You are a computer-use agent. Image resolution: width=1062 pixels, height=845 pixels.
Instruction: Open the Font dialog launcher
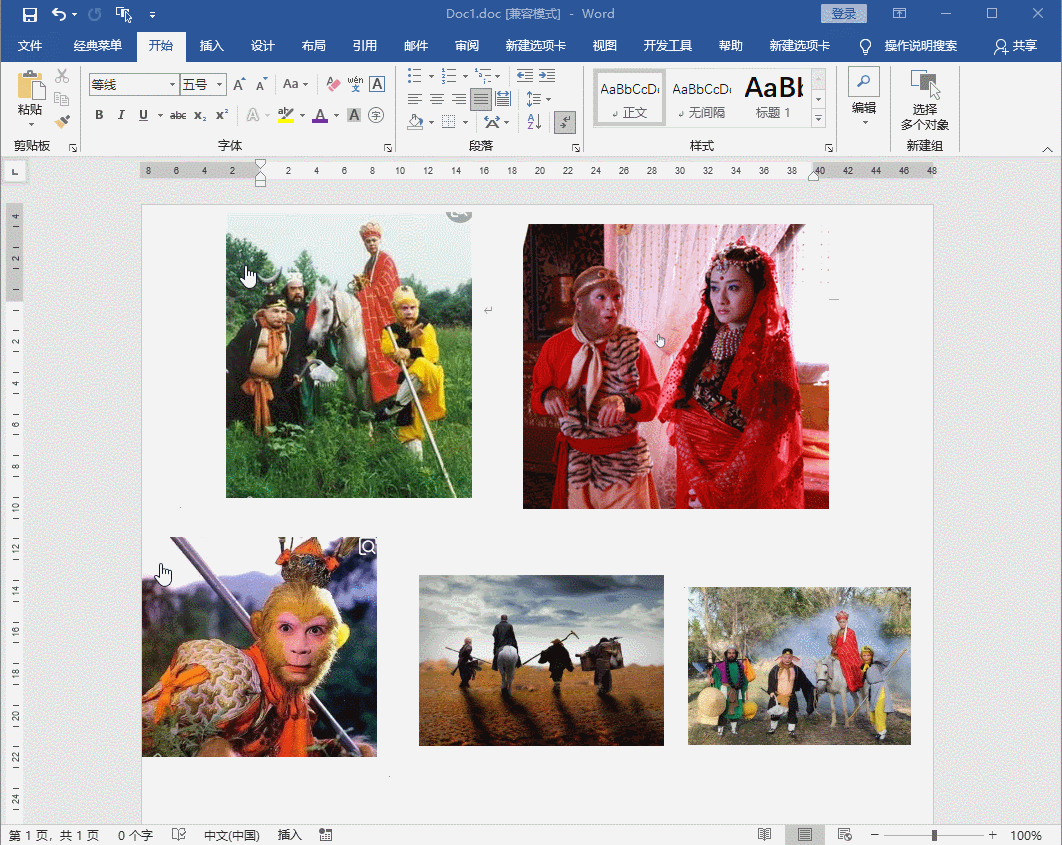pos(388,148)
